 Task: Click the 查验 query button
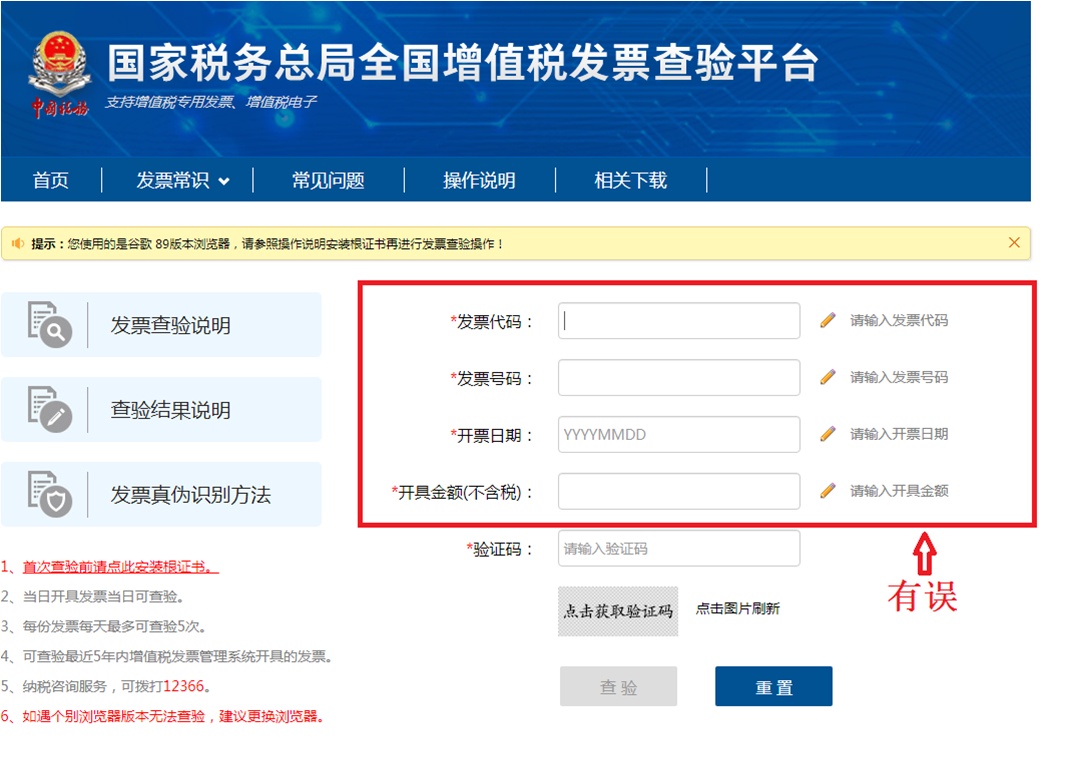coord(618,686)
